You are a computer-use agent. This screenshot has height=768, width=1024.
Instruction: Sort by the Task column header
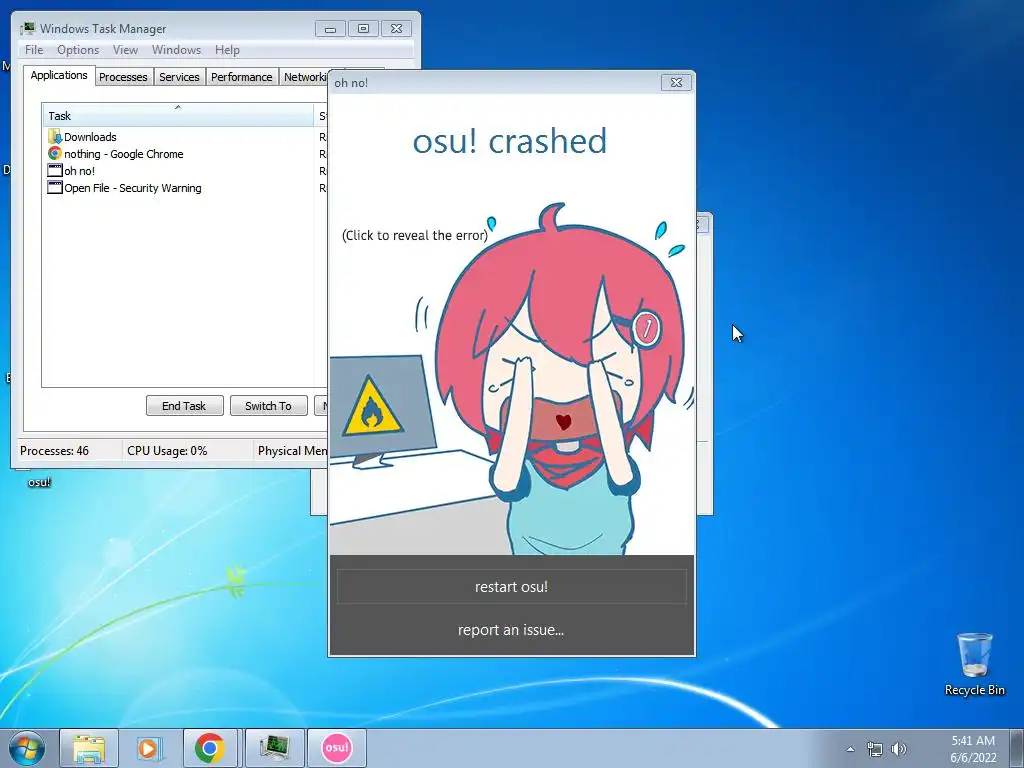(178, 116)
